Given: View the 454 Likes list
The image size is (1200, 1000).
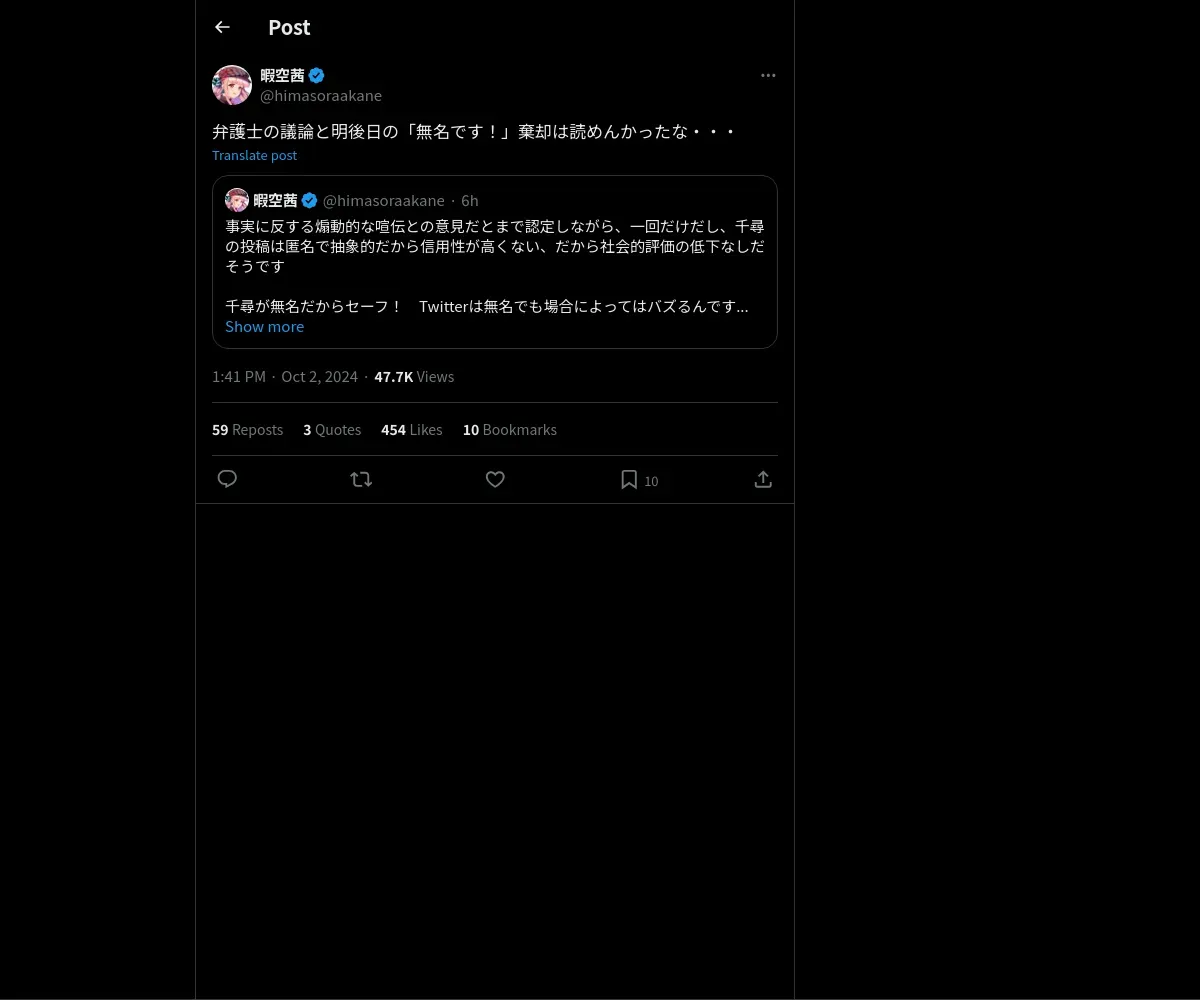Looking at the screenshot, I should (411, 429).
